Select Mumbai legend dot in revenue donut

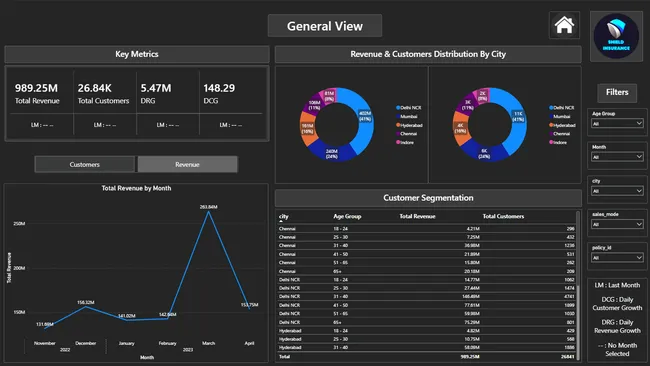click(398, 116)
